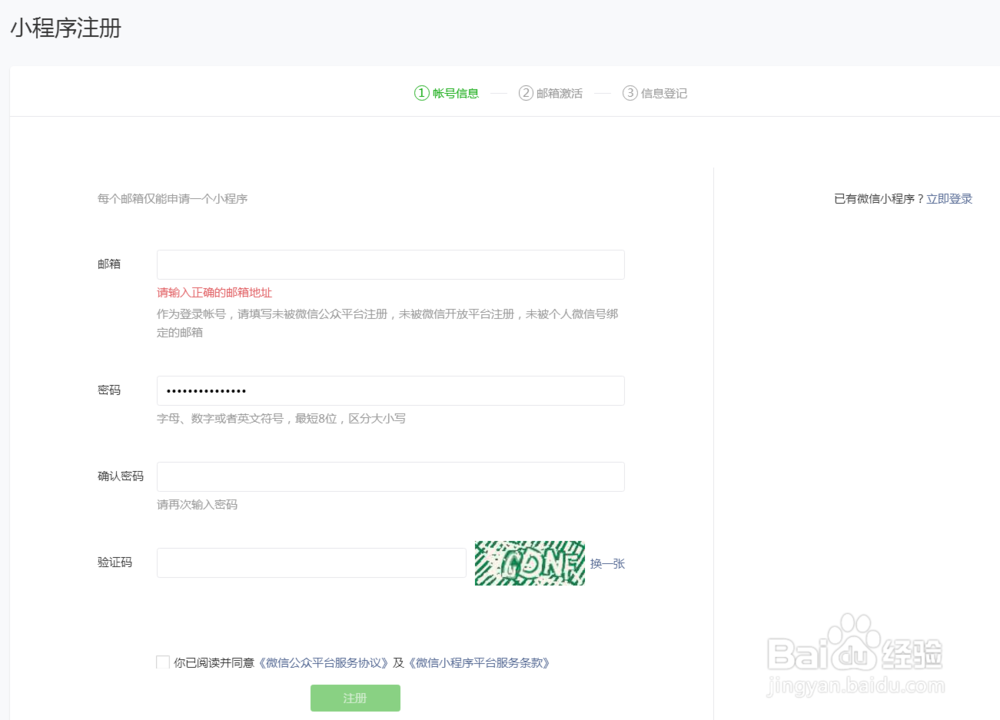This screenshot has height=720, width=1000.
Task: Click the captcha verification image
Action: tap(530, 562)
